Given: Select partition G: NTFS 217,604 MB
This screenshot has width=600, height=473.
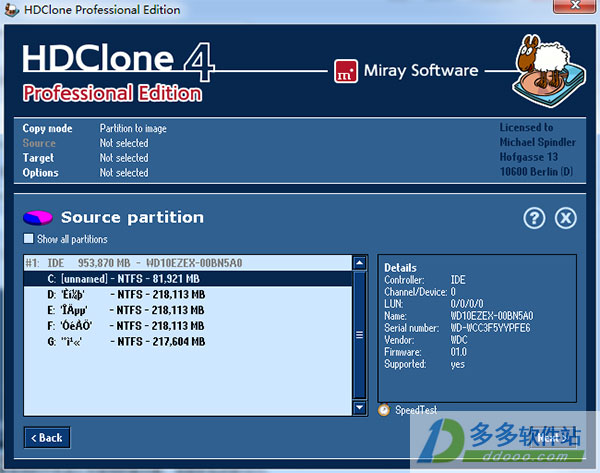Looking at the screenshot, I should click(x=188, y=341).
